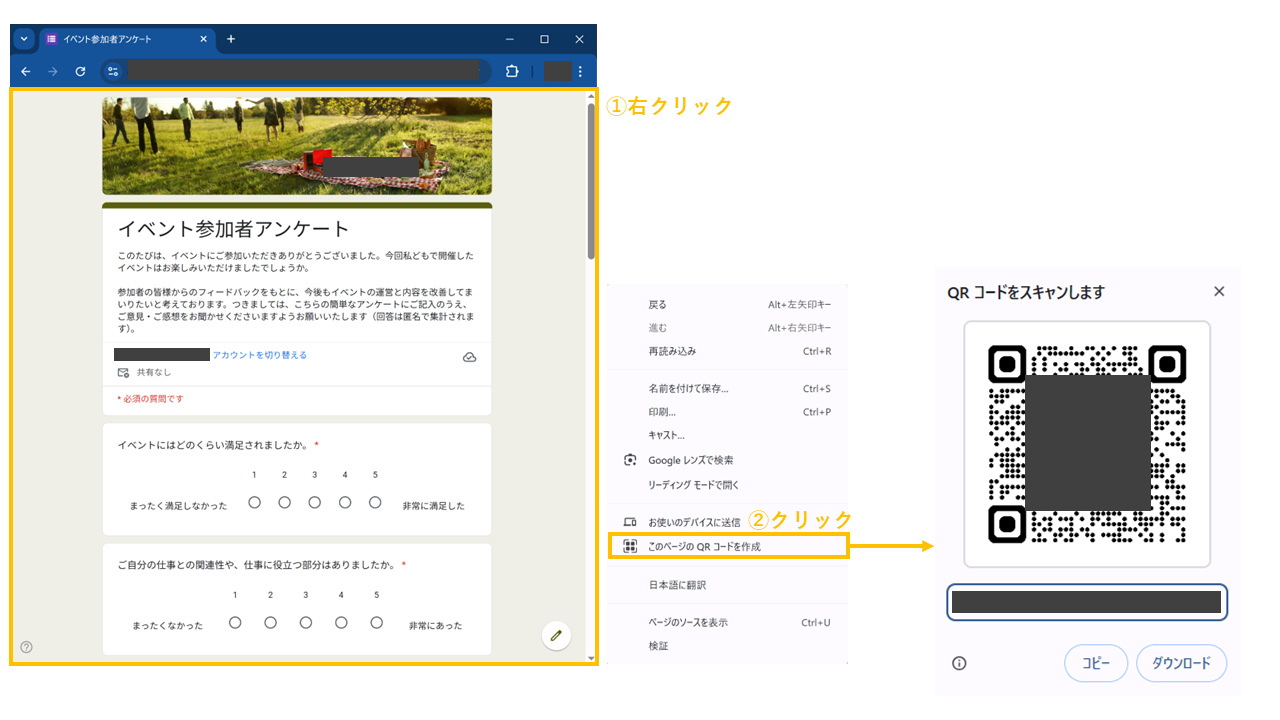Click the イベントにはどのくらい満足されましたか question text
Image resolution: width=1280 pixels, height=720 pixels.
click(x=214, y=445)
